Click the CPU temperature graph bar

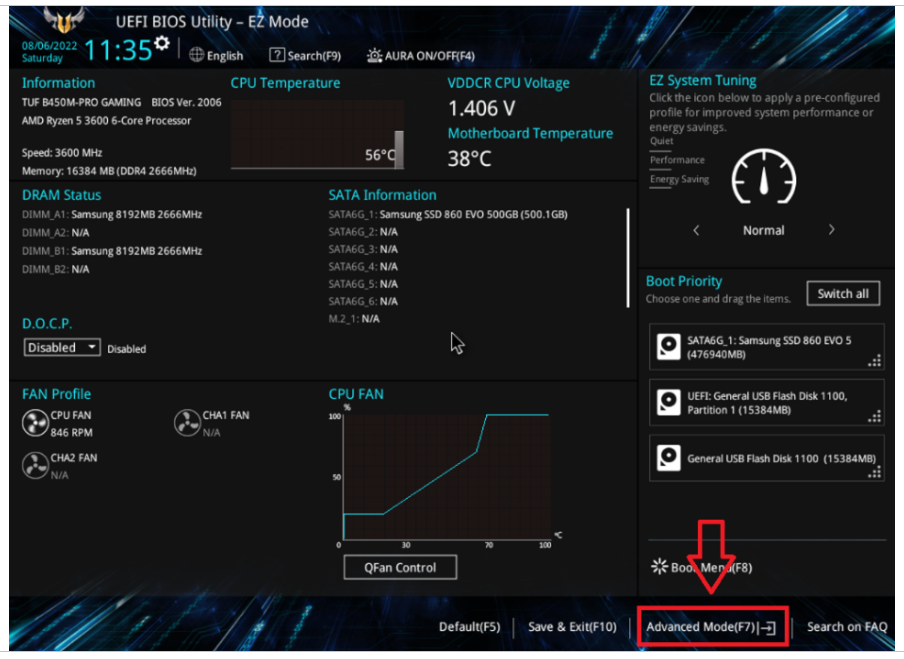(x=399, y=149)
